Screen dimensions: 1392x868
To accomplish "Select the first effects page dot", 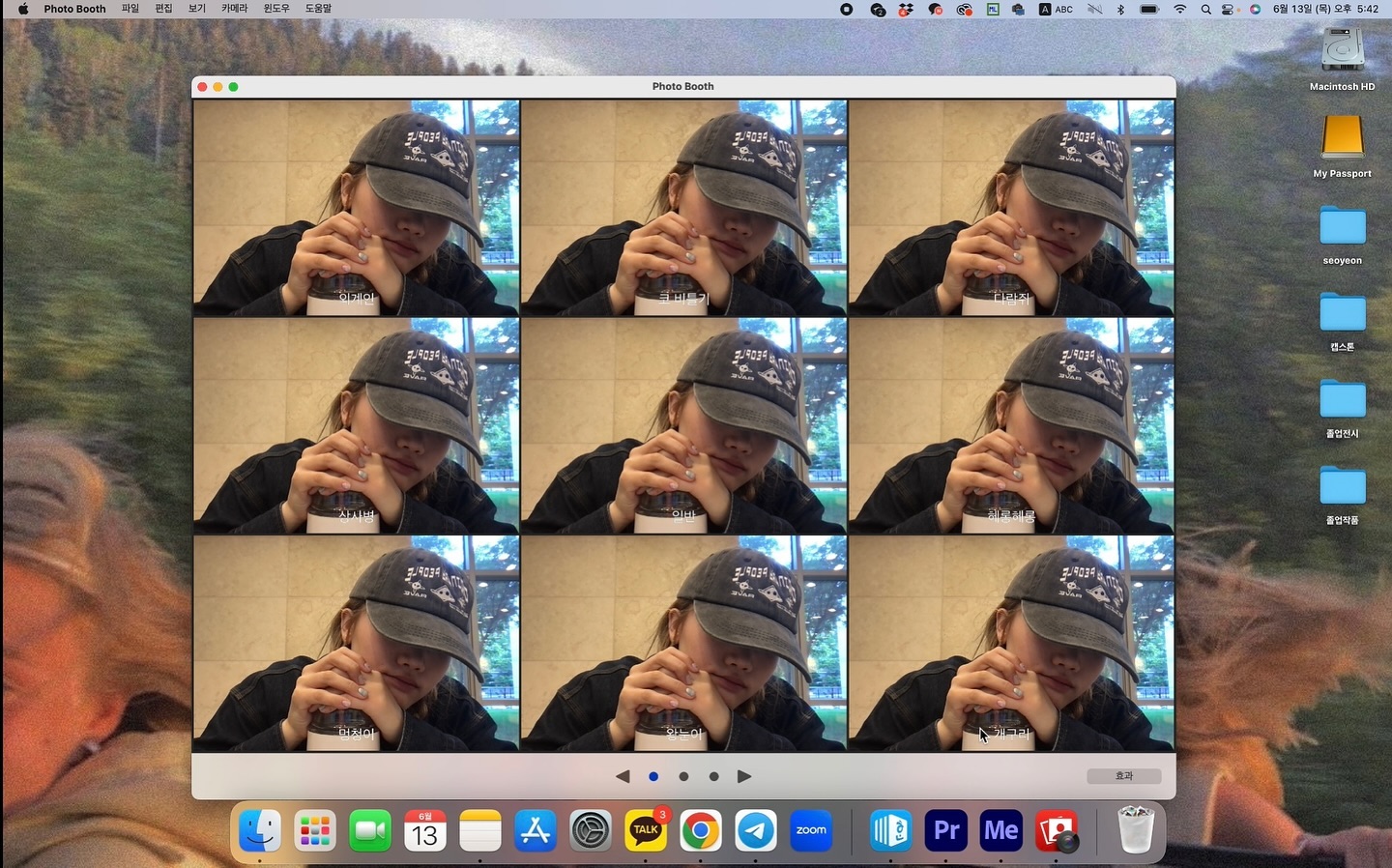I will pyautogui.click(x=653, y=776).
